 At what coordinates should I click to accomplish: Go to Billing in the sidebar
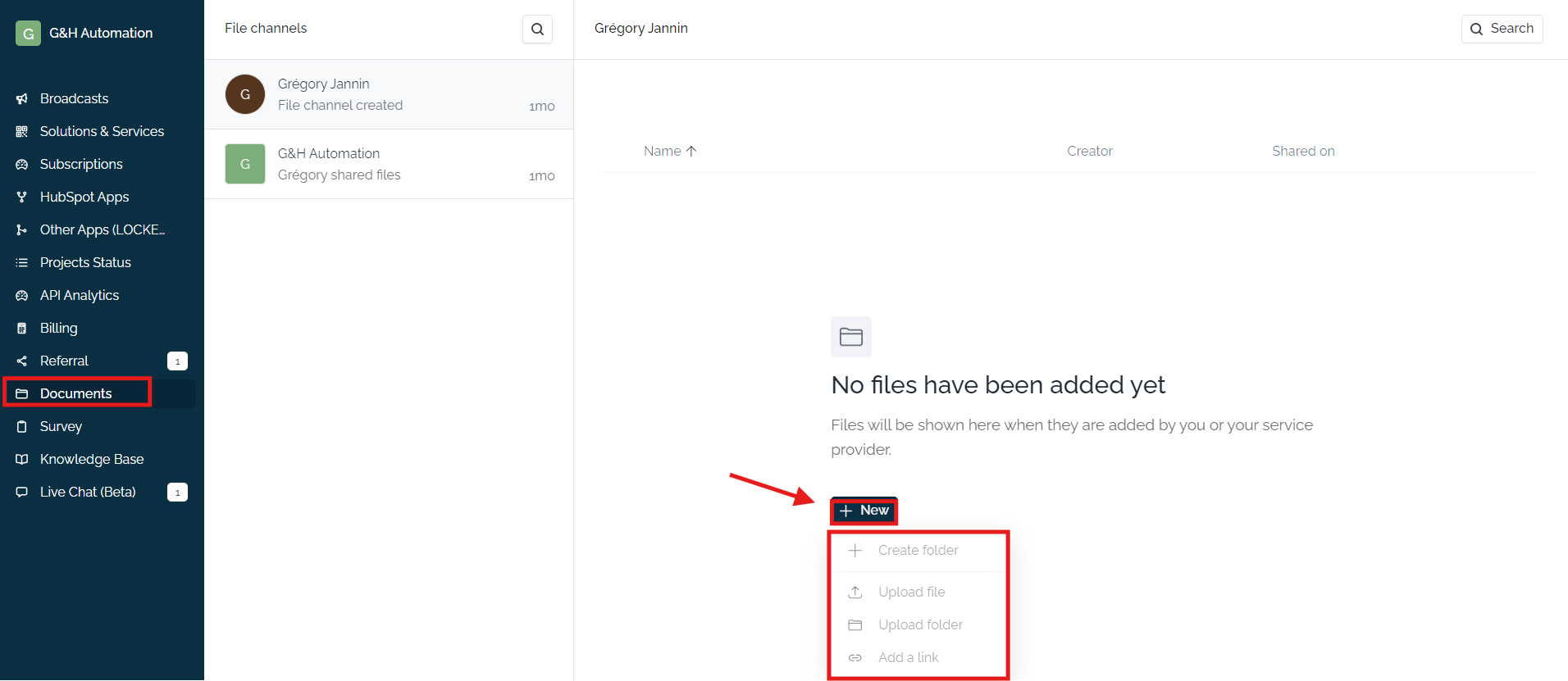pos(58,328)
